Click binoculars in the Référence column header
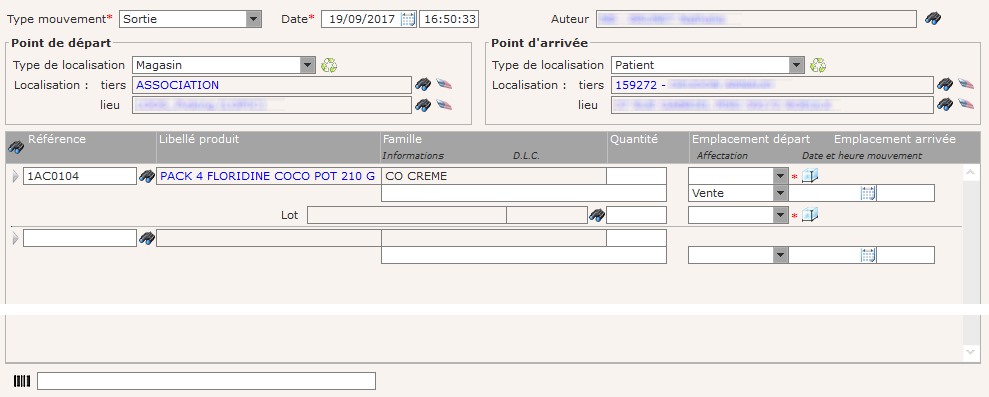989x397 pixels. coord(16,147)
